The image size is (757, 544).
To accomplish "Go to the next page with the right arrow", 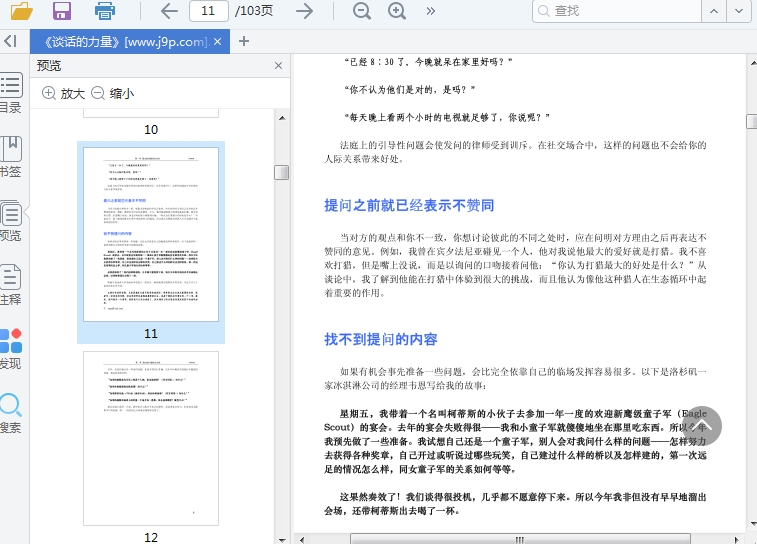I will (x=305, y=11).
